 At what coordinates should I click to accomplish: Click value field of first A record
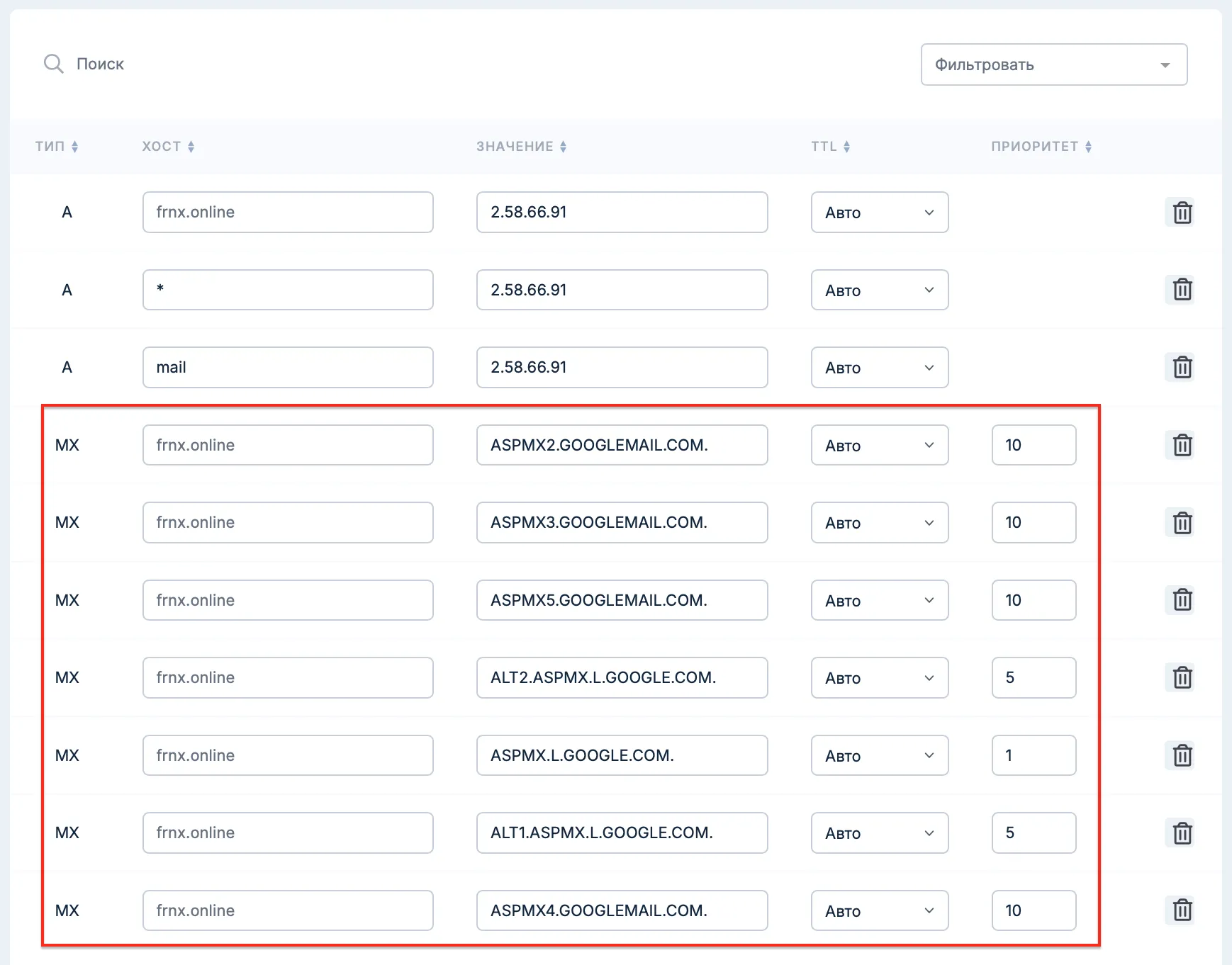pos(622,213)
